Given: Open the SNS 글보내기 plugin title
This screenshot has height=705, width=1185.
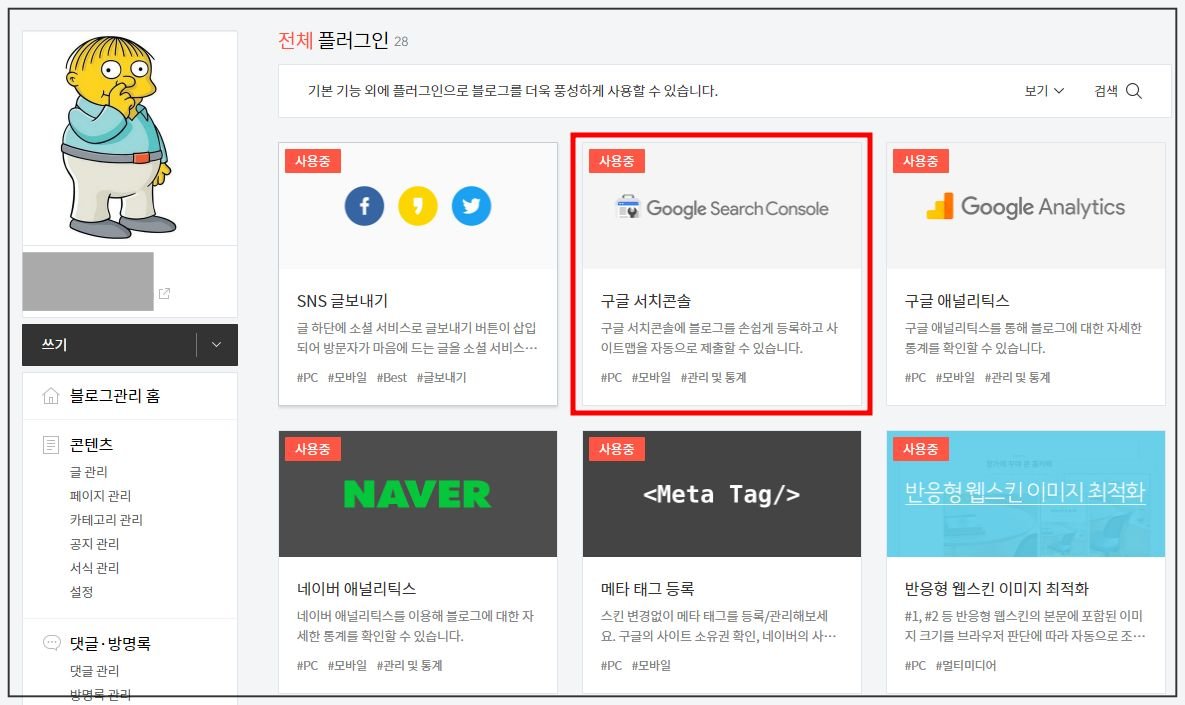Looking at the screenshot, I should pyautogui.click(x=342, y=301).
